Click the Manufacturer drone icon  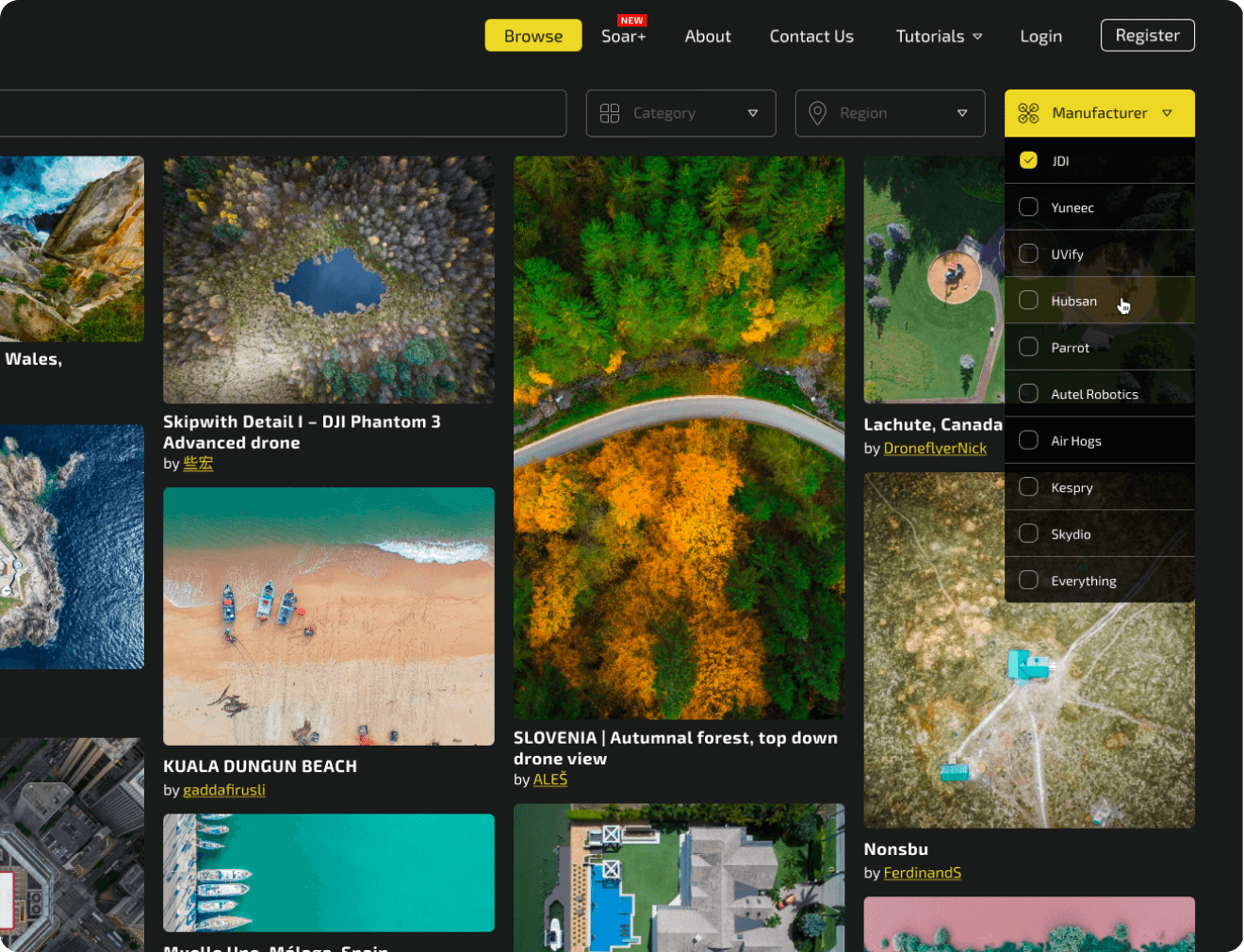[1028, 113]
